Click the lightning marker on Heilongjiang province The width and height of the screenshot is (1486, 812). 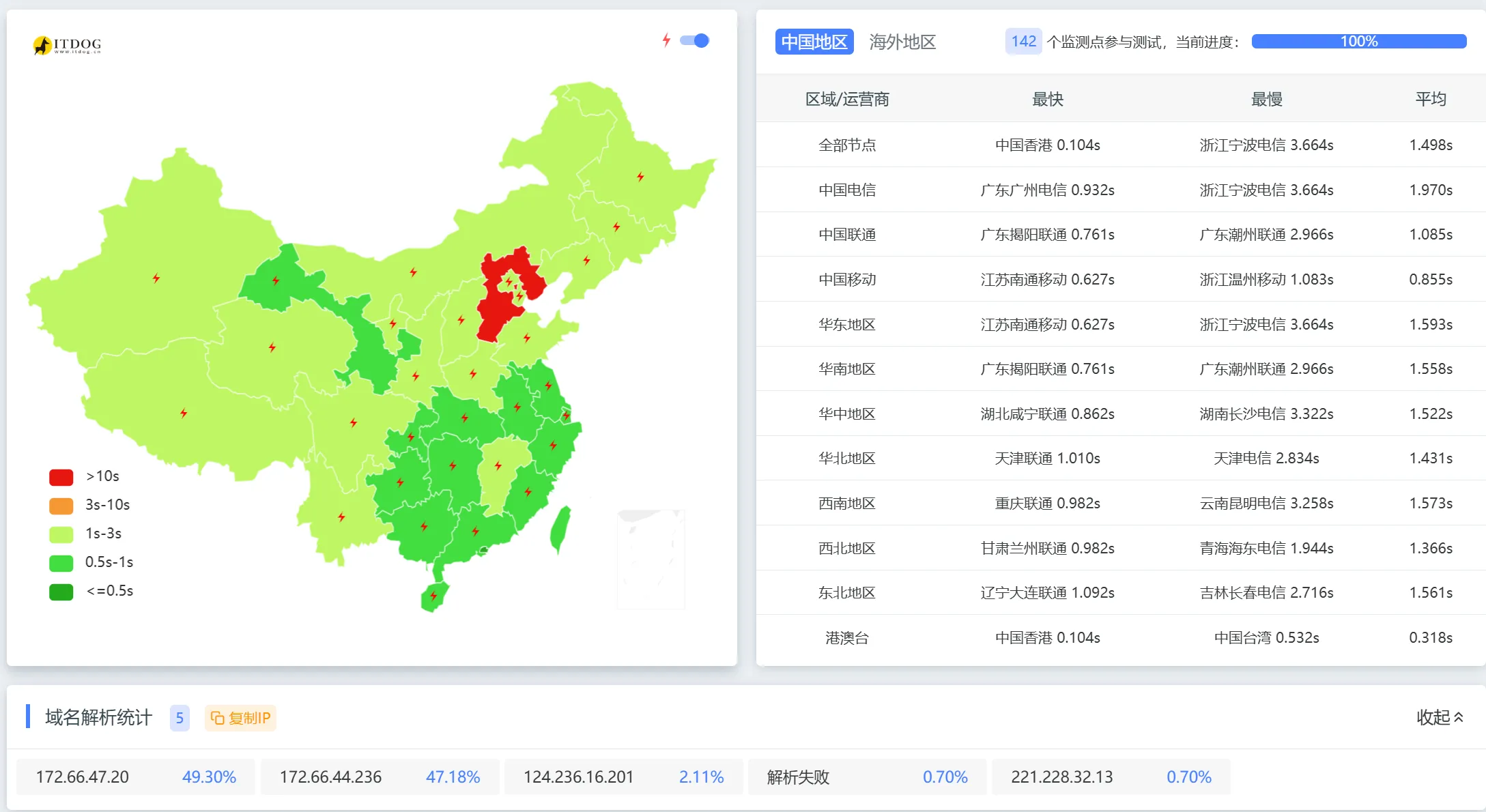[640, 177]
